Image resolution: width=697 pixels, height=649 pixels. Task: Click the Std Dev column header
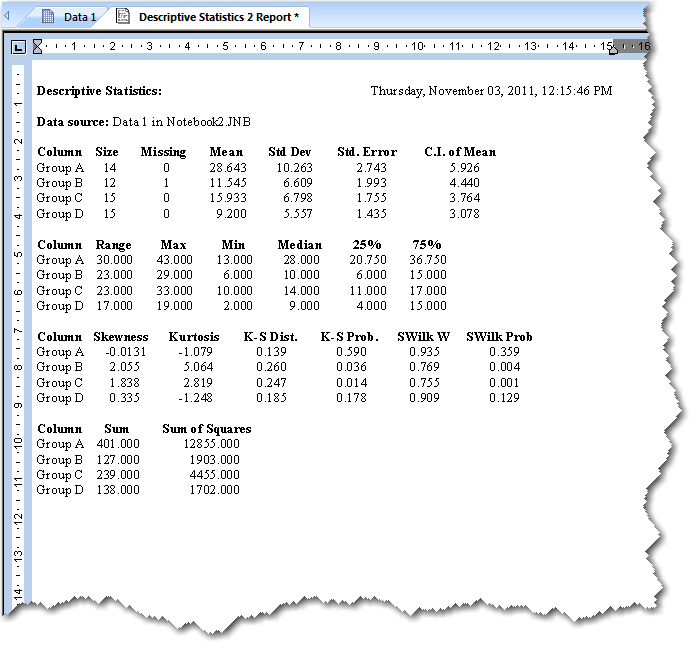pos(289,152)
